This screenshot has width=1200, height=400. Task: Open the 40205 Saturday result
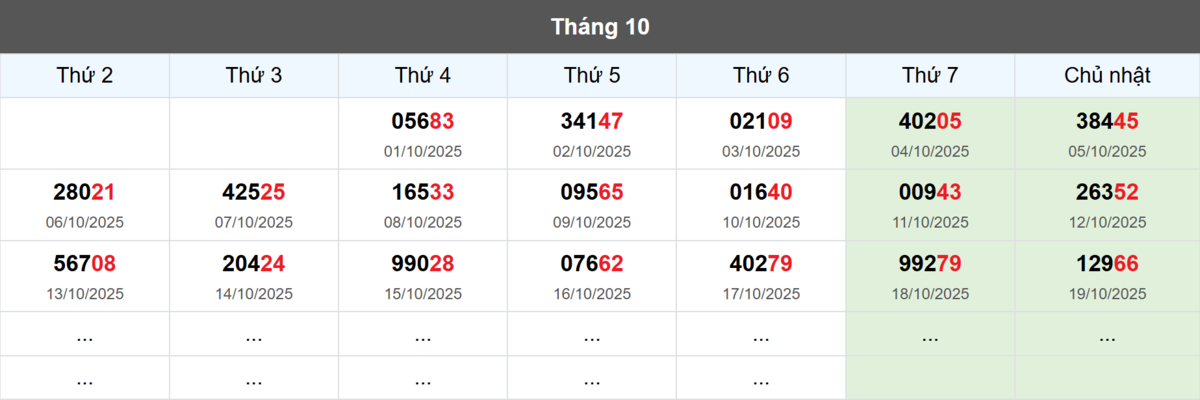coord(930,122)
